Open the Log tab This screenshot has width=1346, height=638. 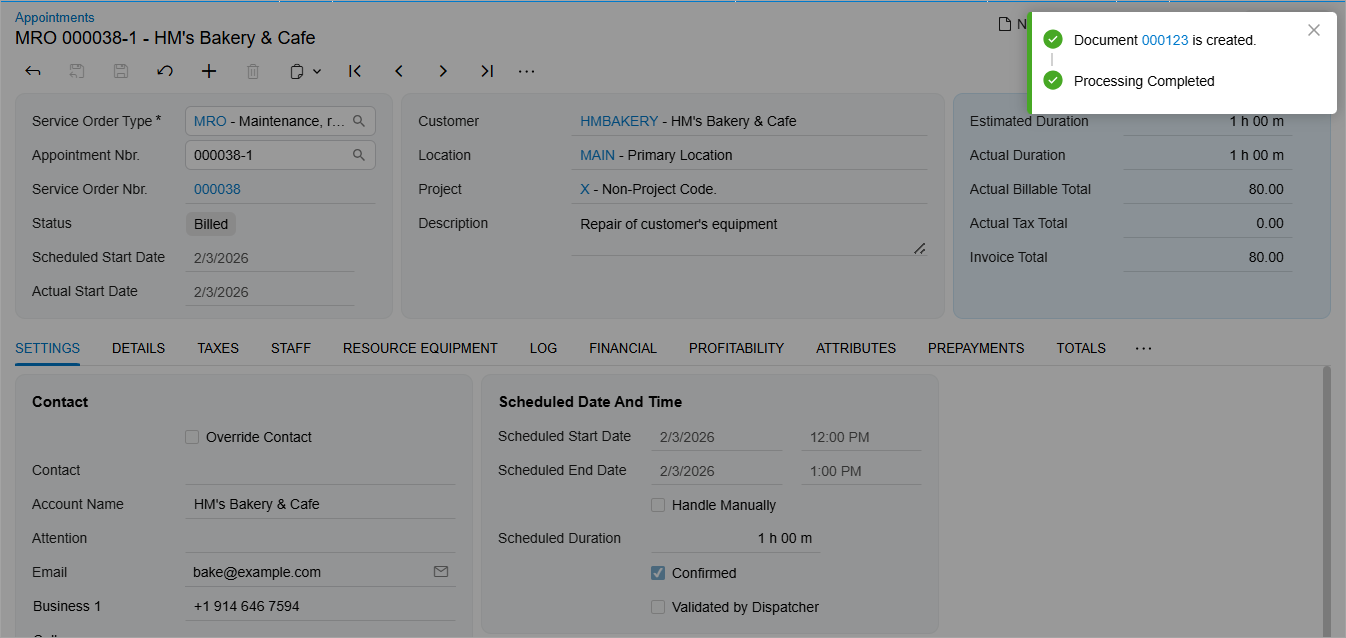pyautogui.click(x=543, y=348)
